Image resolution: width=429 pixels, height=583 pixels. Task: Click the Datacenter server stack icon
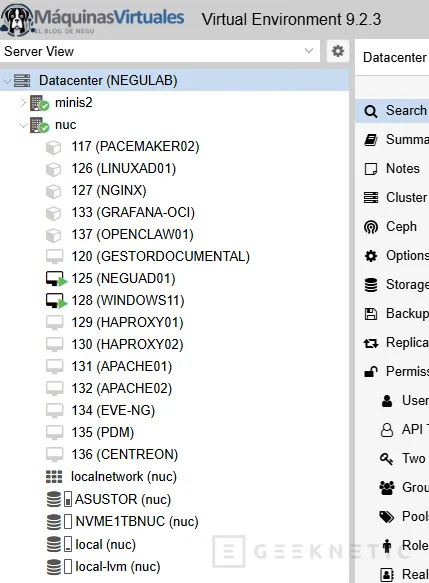click(x=22, y=81)
